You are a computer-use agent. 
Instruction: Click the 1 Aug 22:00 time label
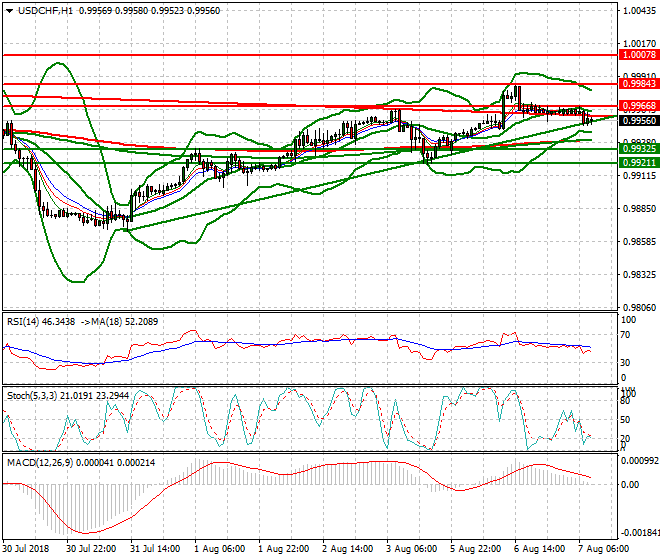click(283, 549)
